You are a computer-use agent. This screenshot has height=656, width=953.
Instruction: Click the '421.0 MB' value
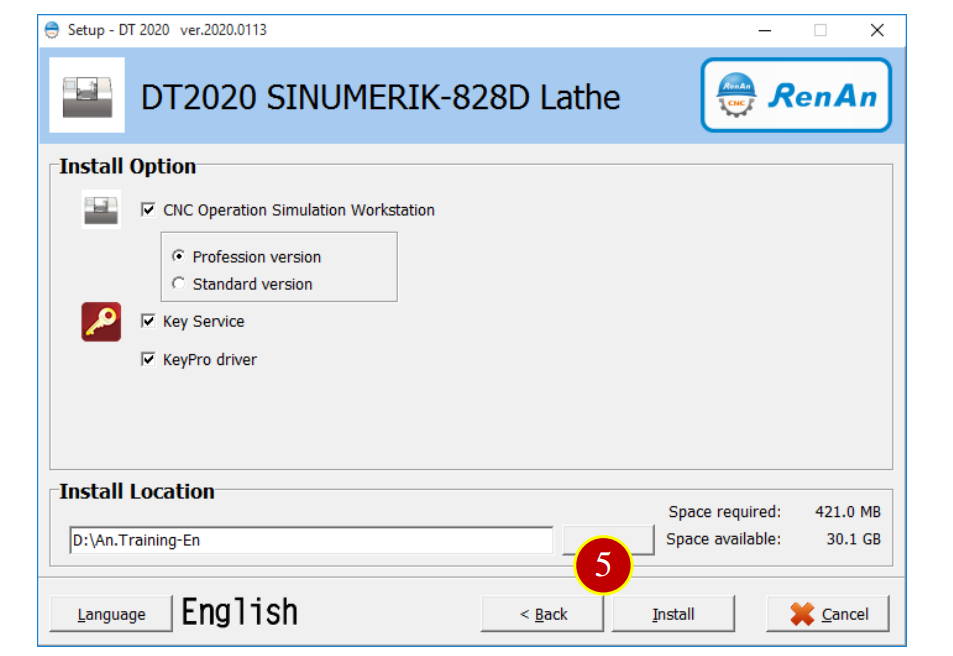[848, 512]
